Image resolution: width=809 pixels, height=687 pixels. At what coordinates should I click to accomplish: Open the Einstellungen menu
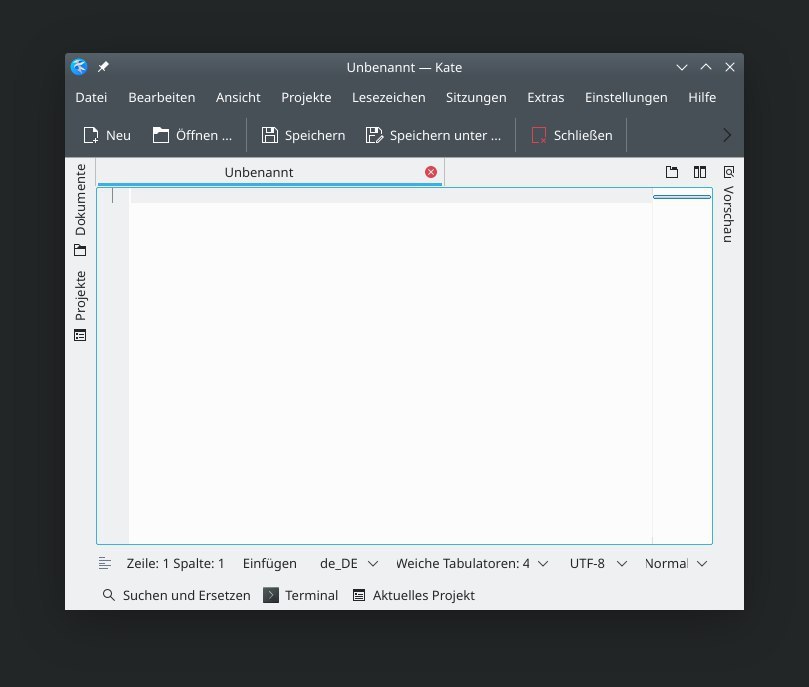(x=626, y=97)
